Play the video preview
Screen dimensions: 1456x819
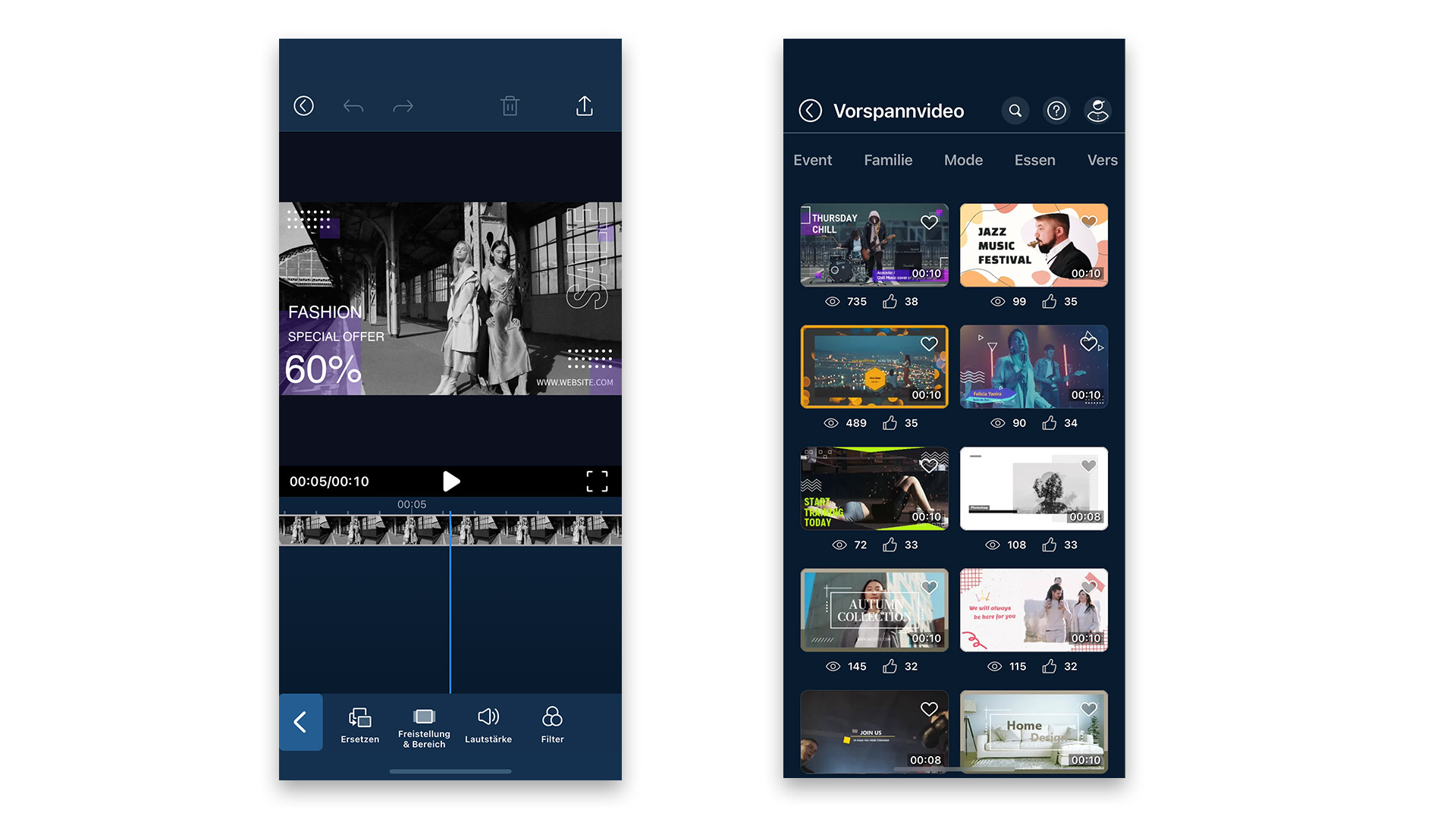(x=451, y=482)
